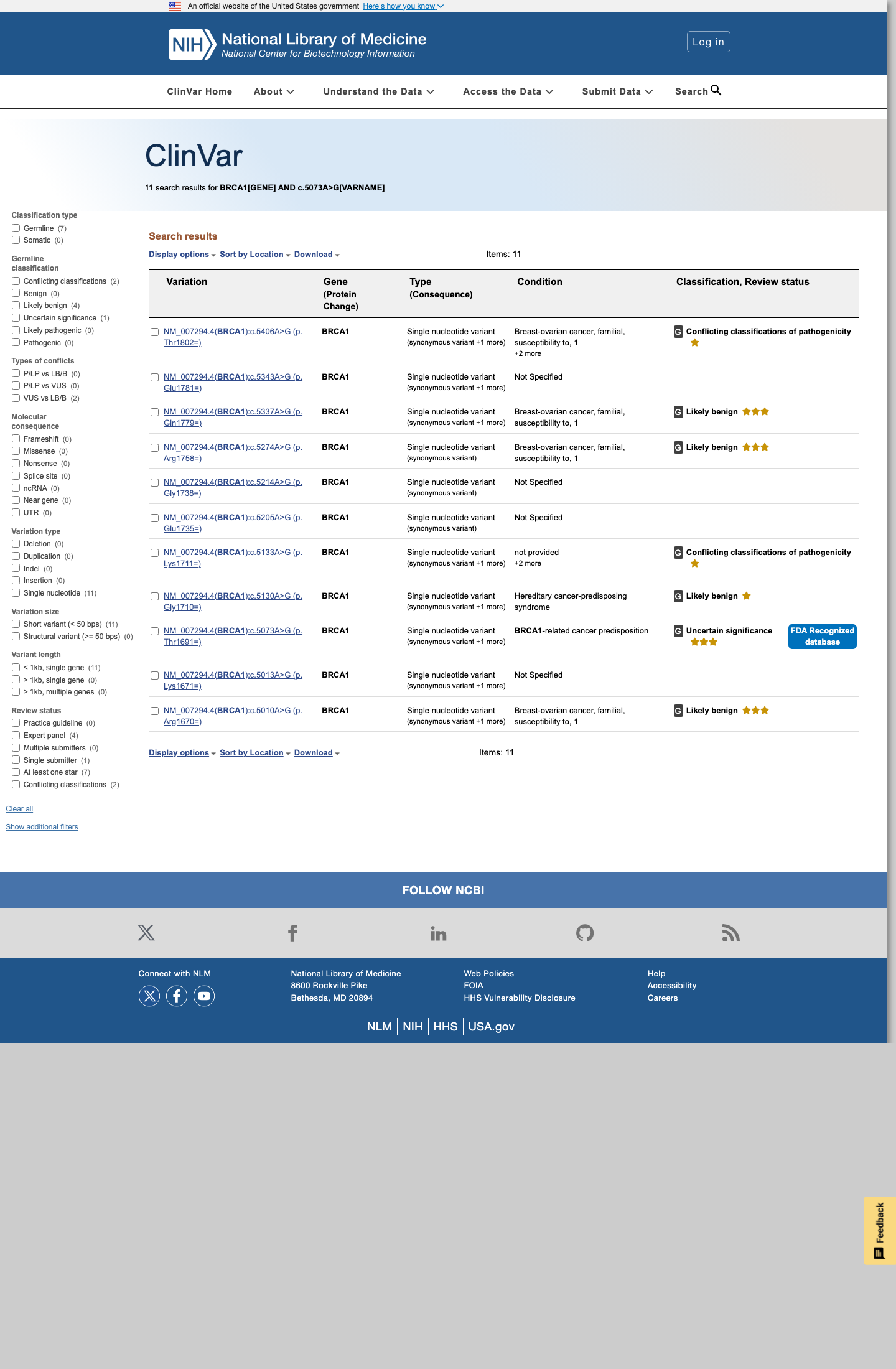Viewport: 896px width, 1369px height.
Task: Click the G germline badge for c.5073A>G row
Action: (x=678, y=631)
